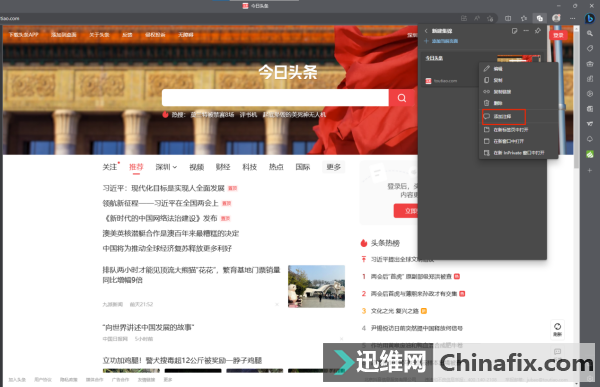Click the split screen icon in the toolbar
600x387 pixels.
(508, 18)
